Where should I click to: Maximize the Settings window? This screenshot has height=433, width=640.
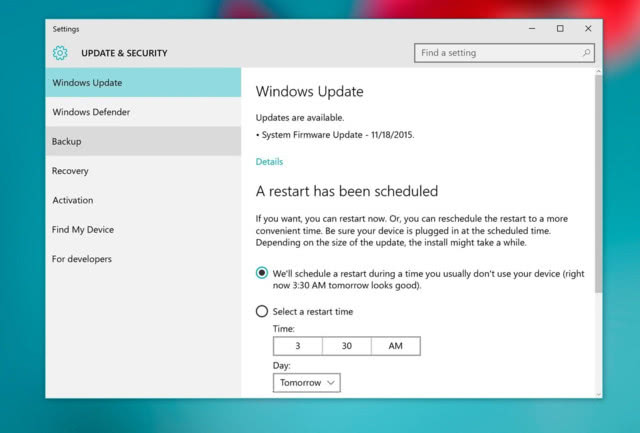click(x=560, y=29)
